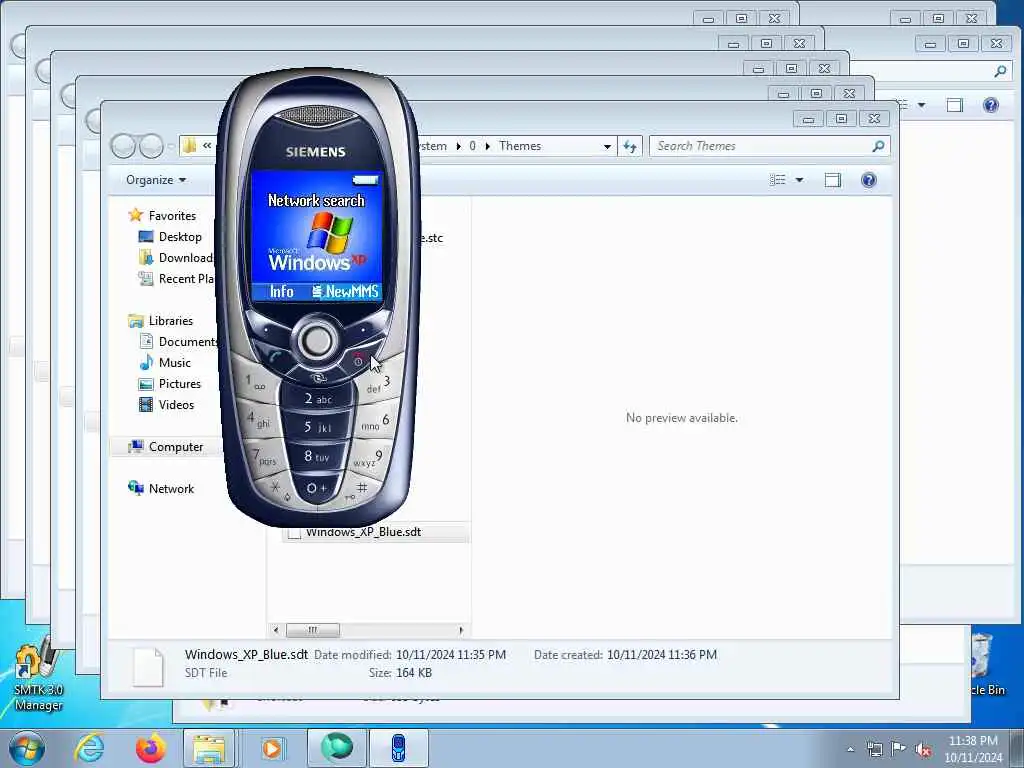Screen dimensions: 1024x768
Task: Click the red end/power key on phone
Action: (359, 359)
